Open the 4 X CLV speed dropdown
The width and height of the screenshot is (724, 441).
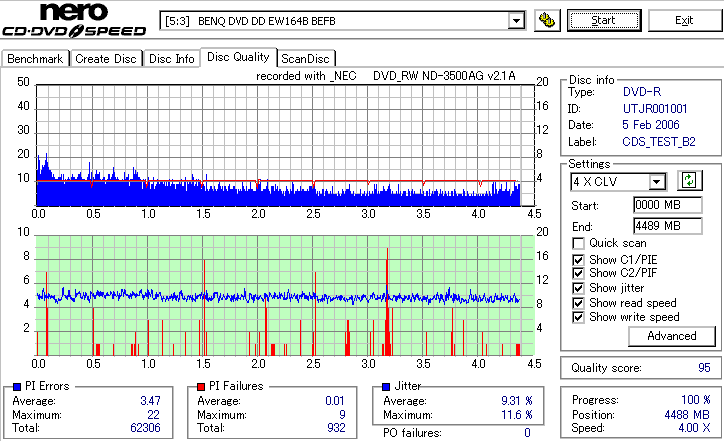click(x=656, y=181)
